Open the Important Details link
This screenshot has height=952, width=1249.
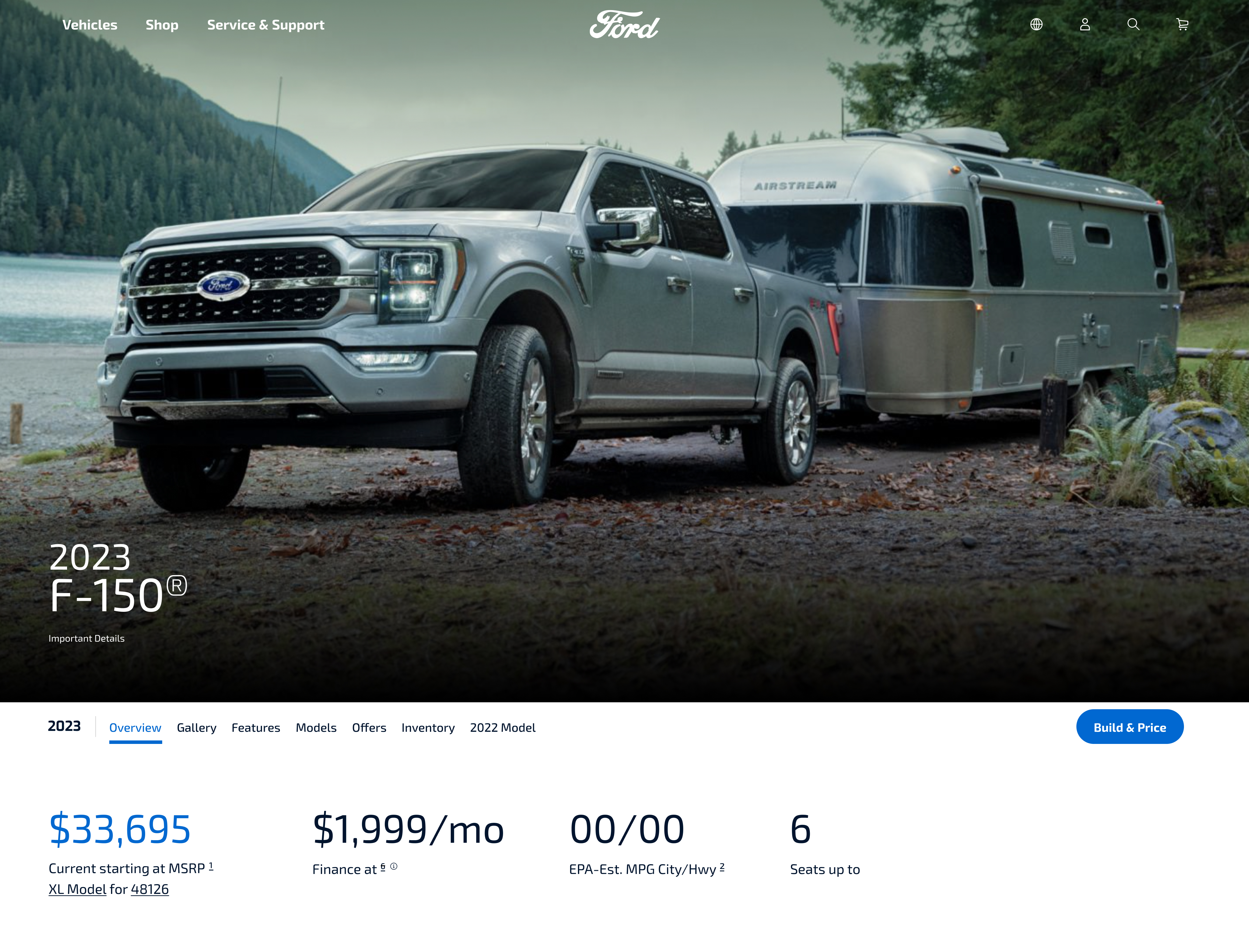86,639
